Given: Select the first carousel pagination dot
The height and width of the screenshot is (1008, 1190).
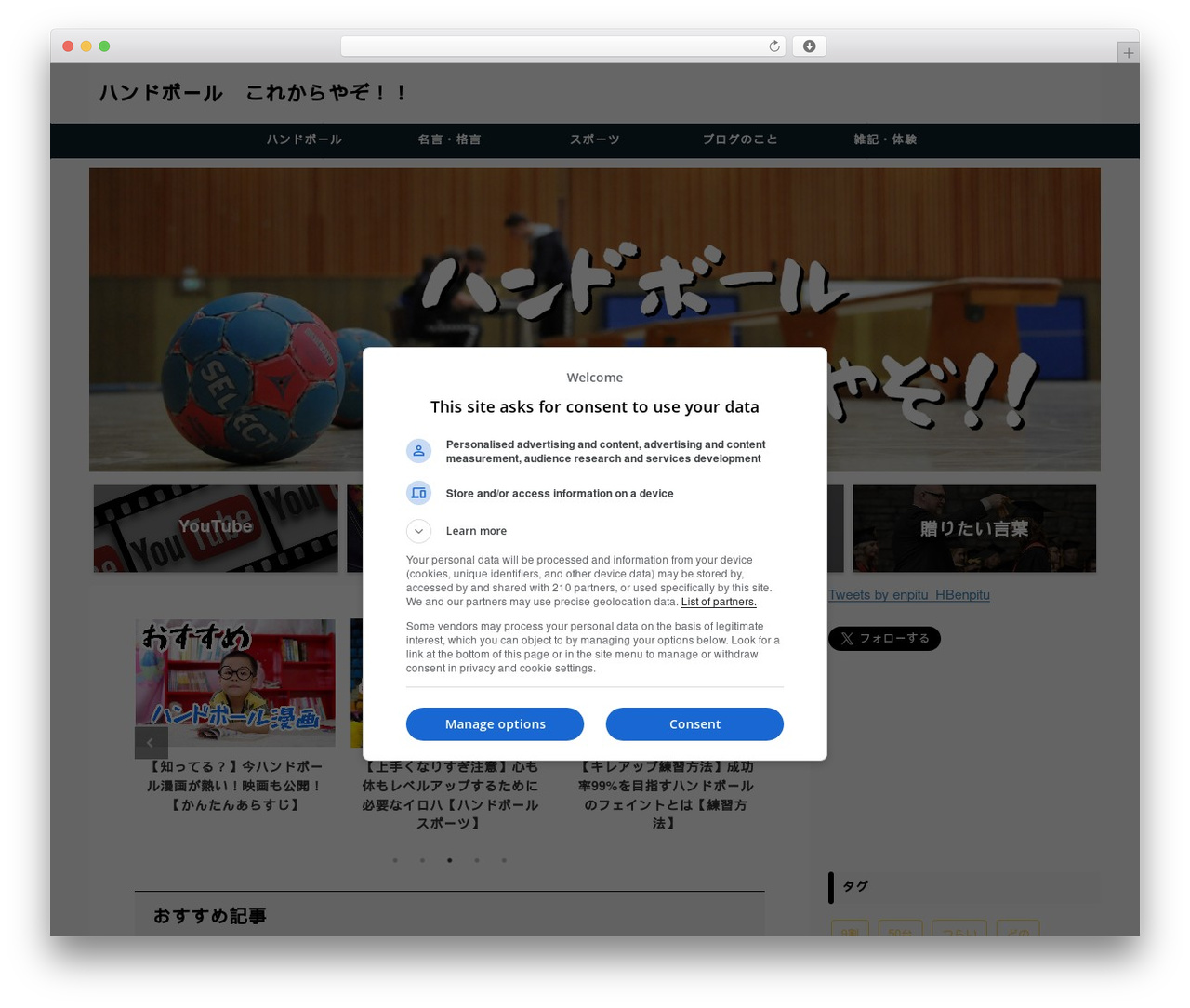Looking at the screenshot, I should point(395,860).
